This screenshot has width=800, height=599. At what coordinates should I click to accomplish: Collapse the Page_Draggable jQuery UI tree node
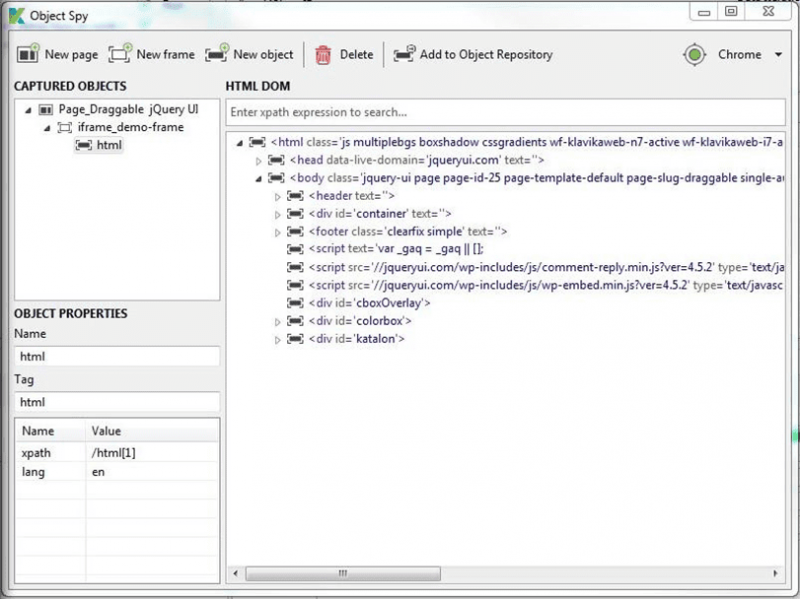[x=28, y=109]
